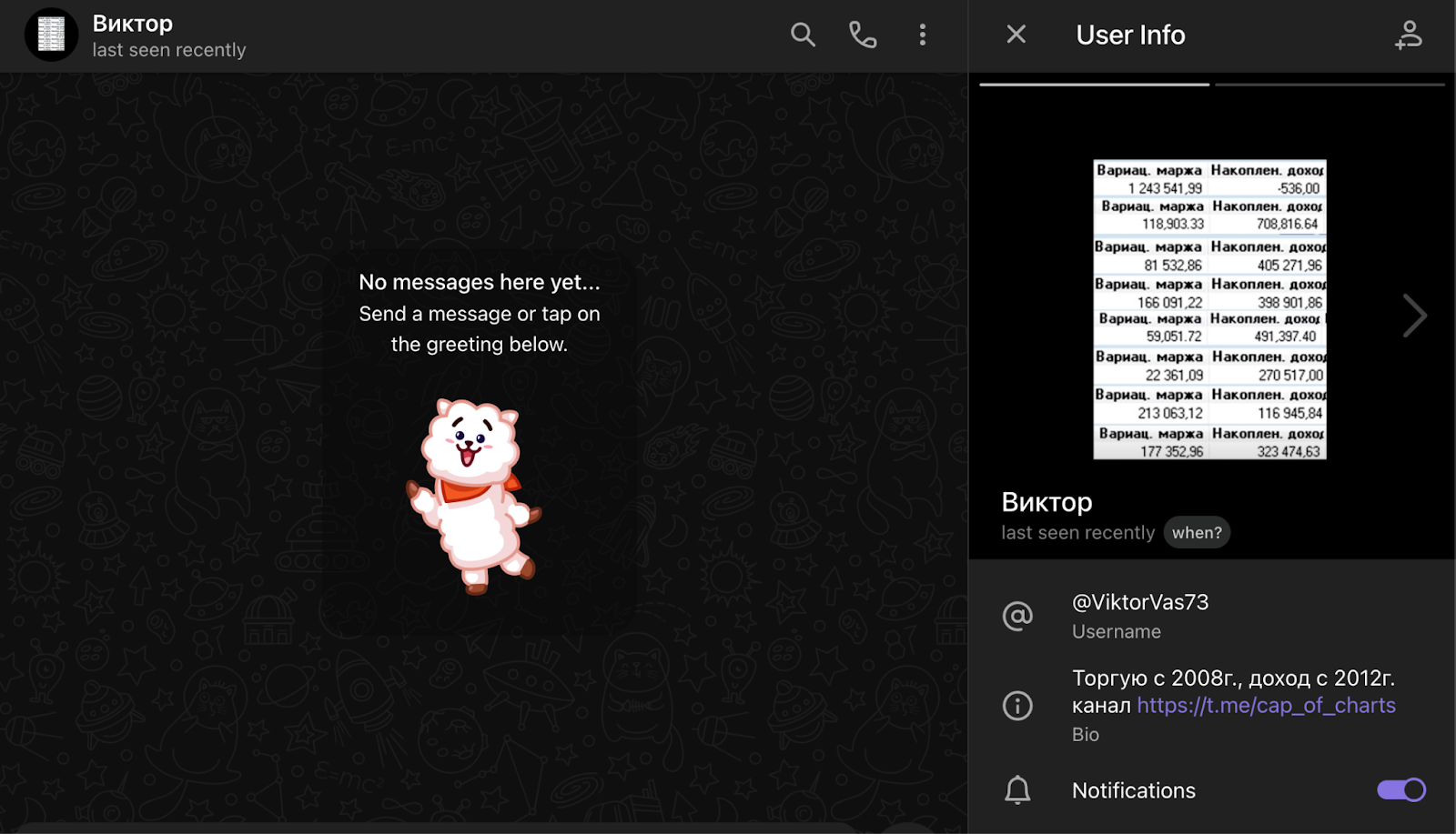Click the bio info icon
This screenshot has height=834, width=1456.
[x=1017, y=705]
